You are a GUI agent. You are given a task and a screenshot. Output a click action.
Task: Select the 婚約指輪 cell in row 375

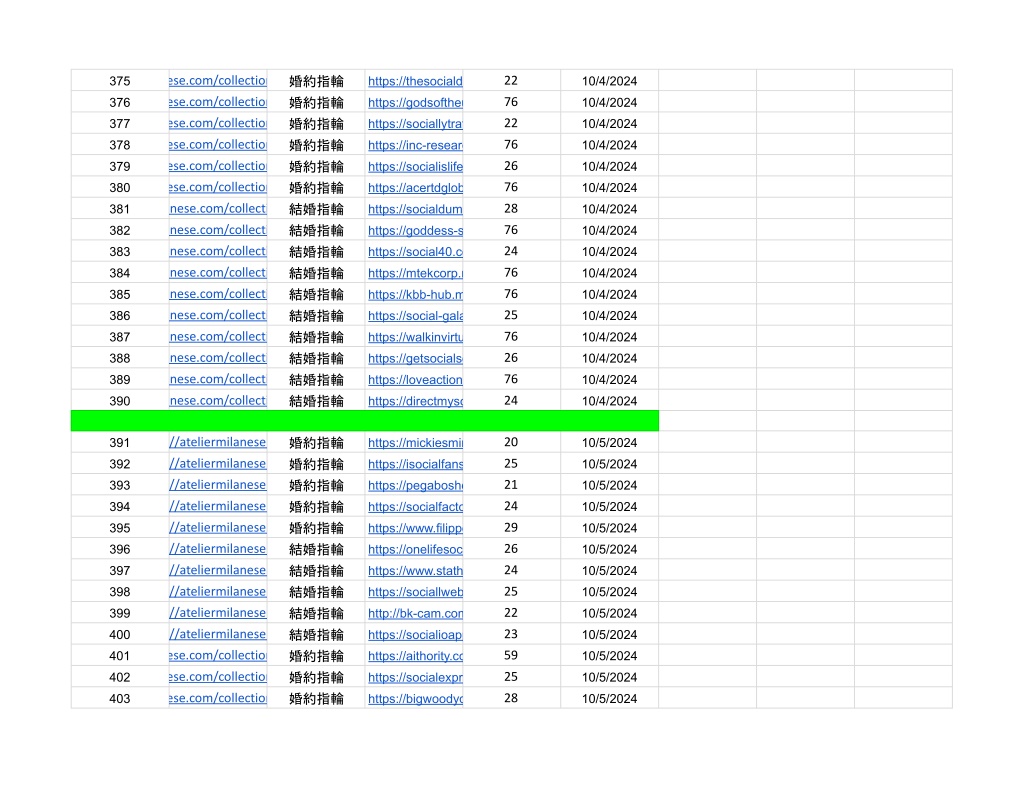click(316, 81)
